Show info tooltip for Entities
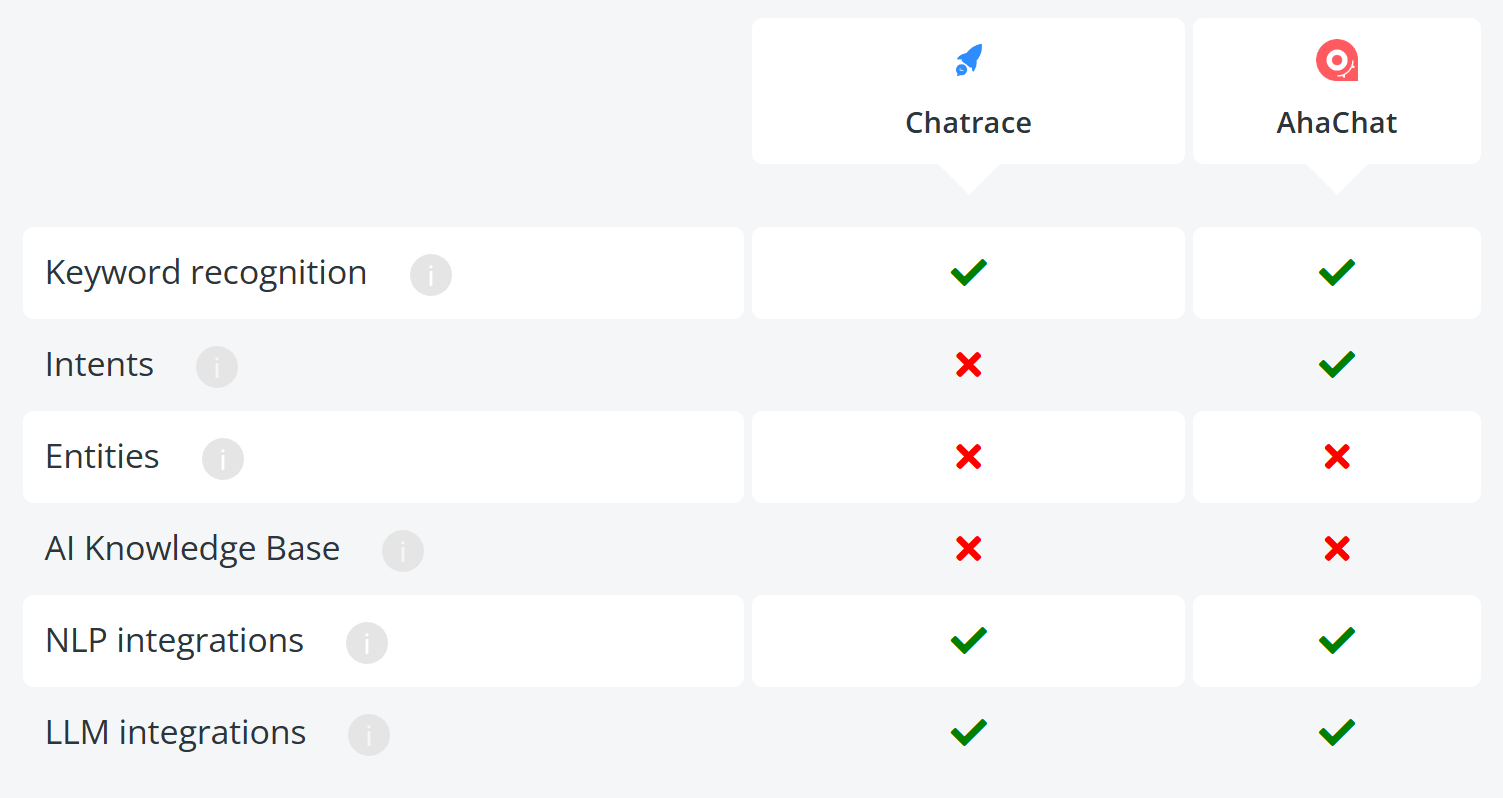The image size is (1503, 798). 223,459
